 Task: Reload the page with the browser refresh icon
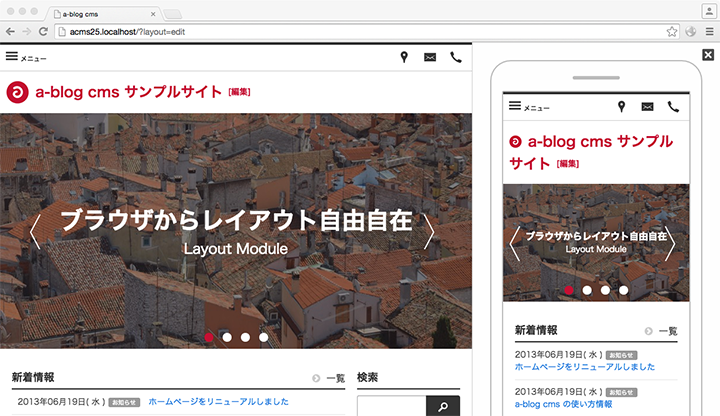pyautogui.click(x=43, y=32)
